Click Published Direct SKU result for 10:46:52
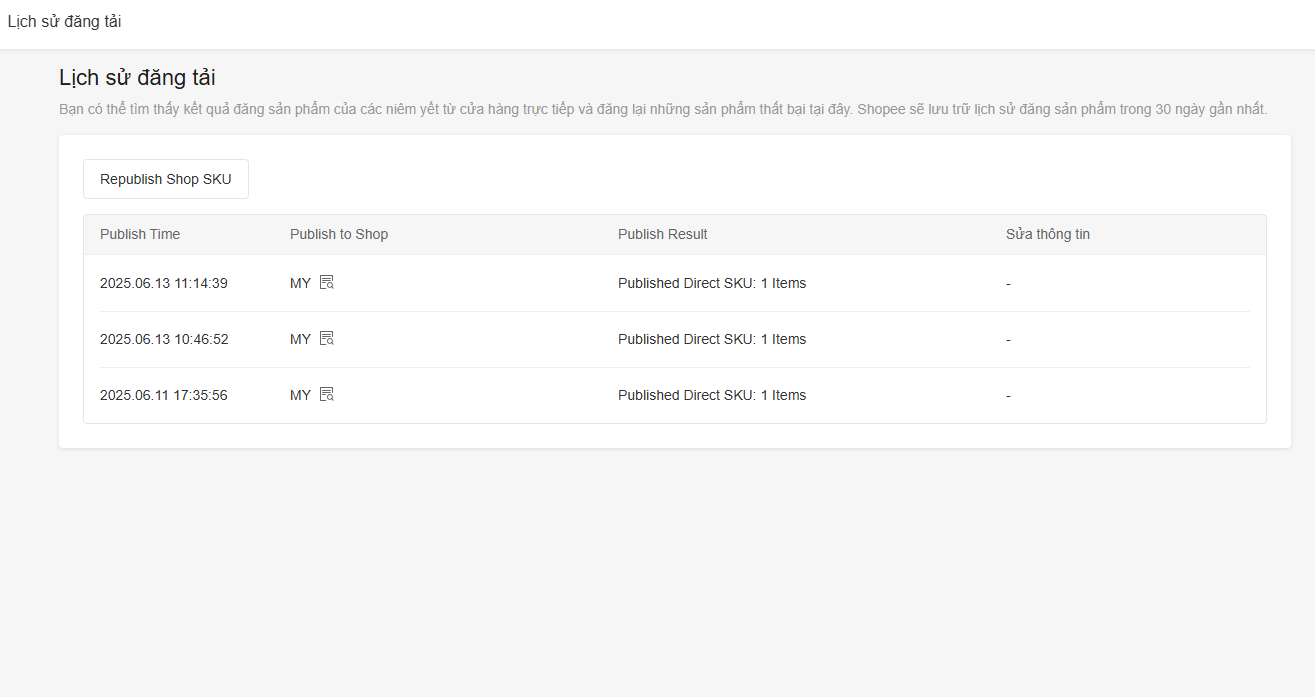This screenshot has height=697, width=1315. click(x=711, y=339)
